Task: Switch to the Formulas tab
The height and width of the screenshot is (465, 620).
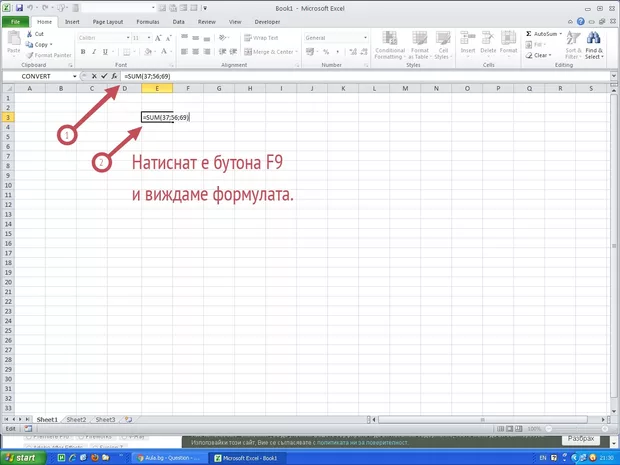Action: point(148,22)
